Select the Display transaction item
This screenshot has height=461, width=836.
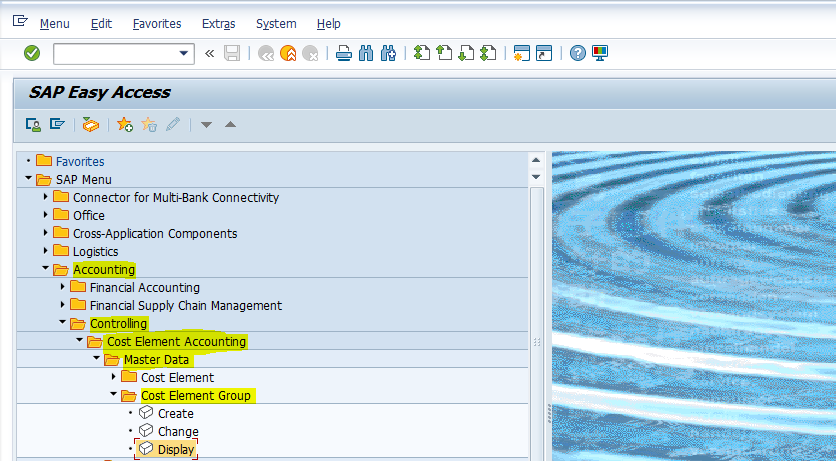coord(175,450)
